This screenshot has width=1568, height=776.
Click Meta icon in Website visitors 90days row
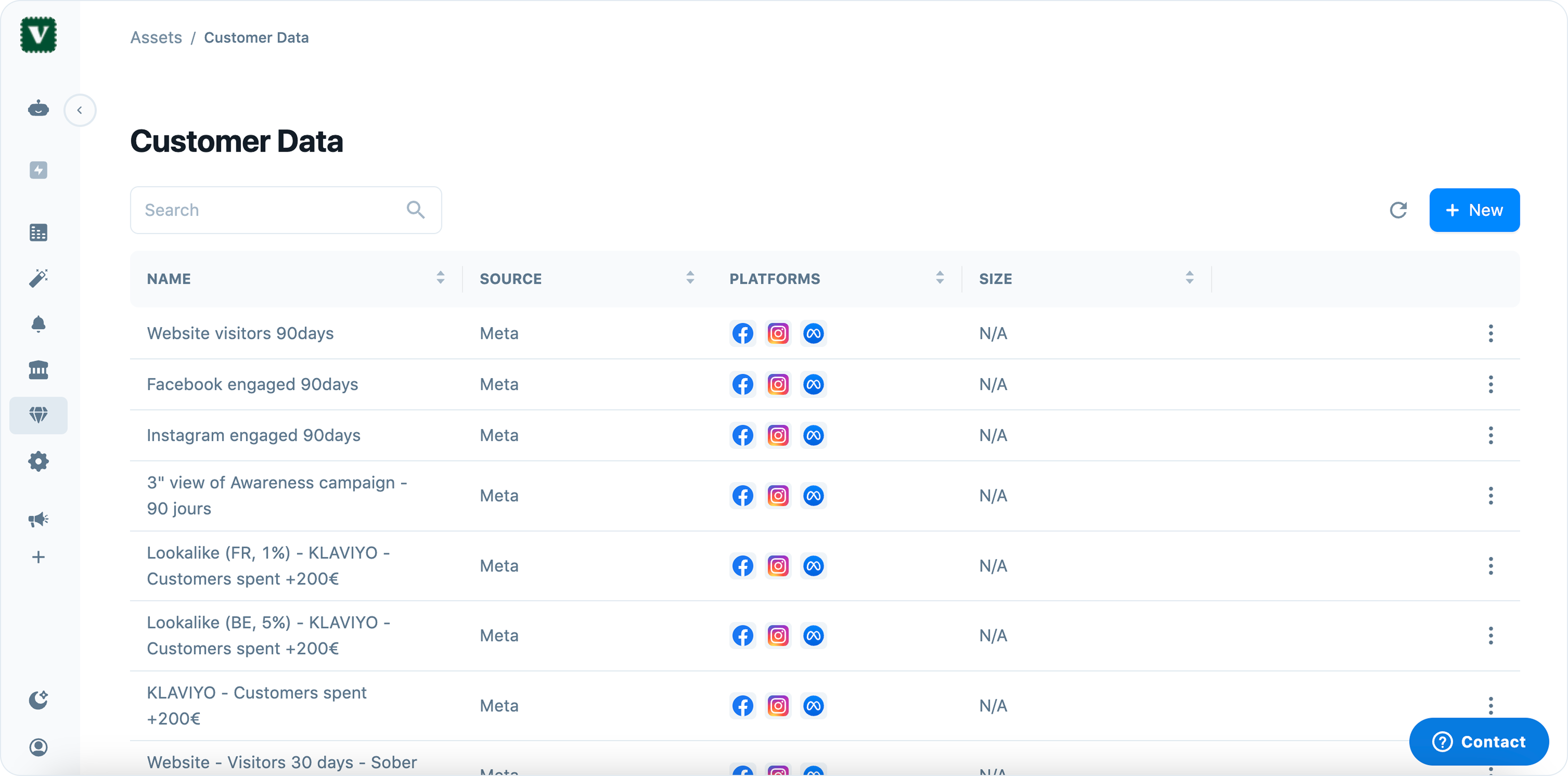click(813, 334)
